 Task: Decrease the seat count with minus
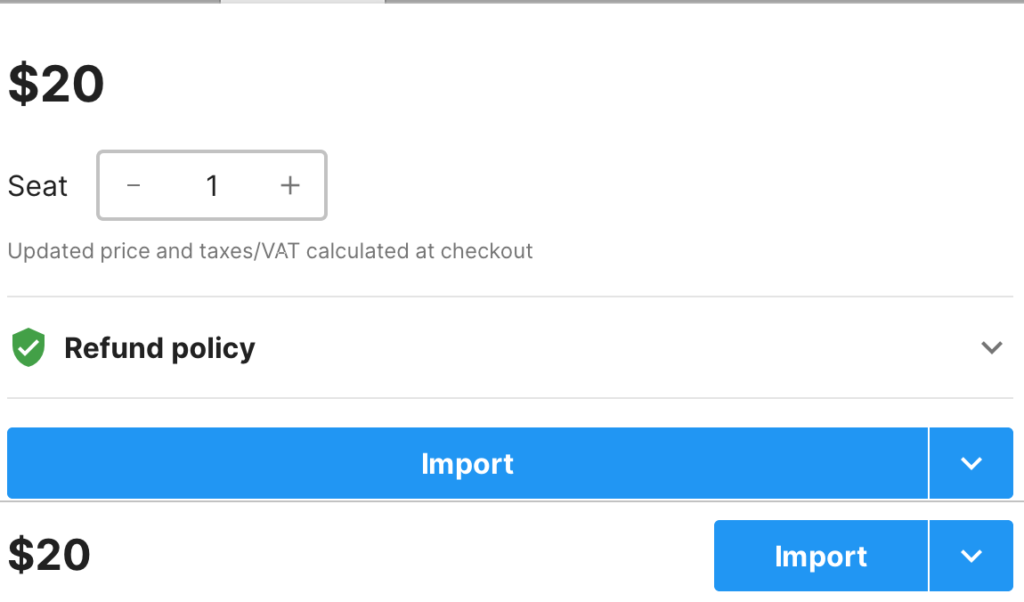(x=134, y=186)
